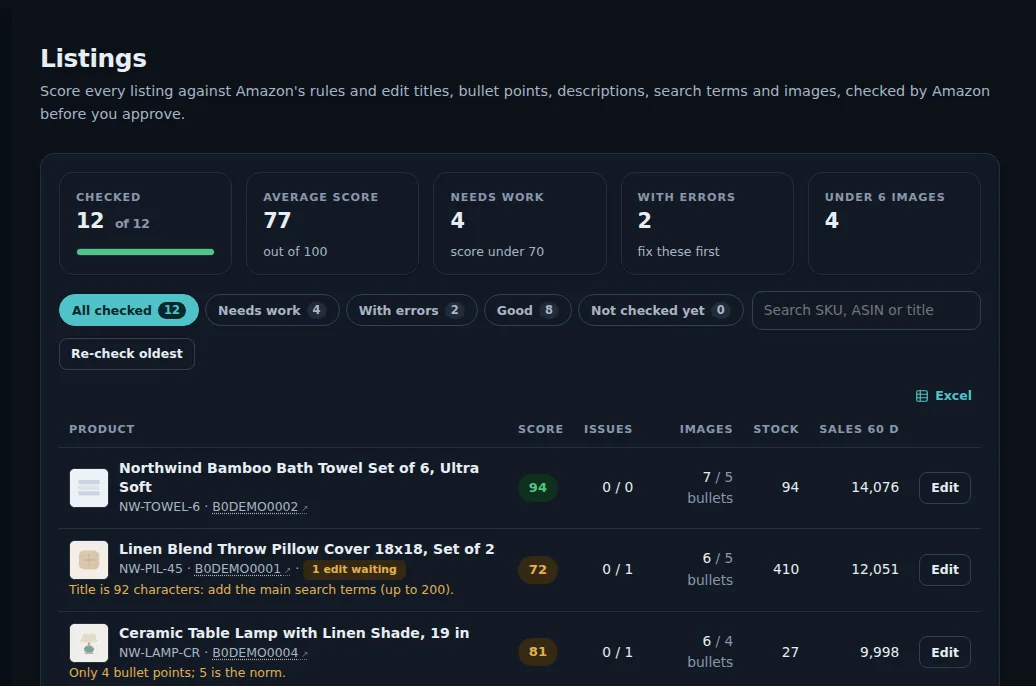Click the score badge 72
The height and width of the screenshot is (686, 1036).
pyautogui.click(x=538, y=570)
